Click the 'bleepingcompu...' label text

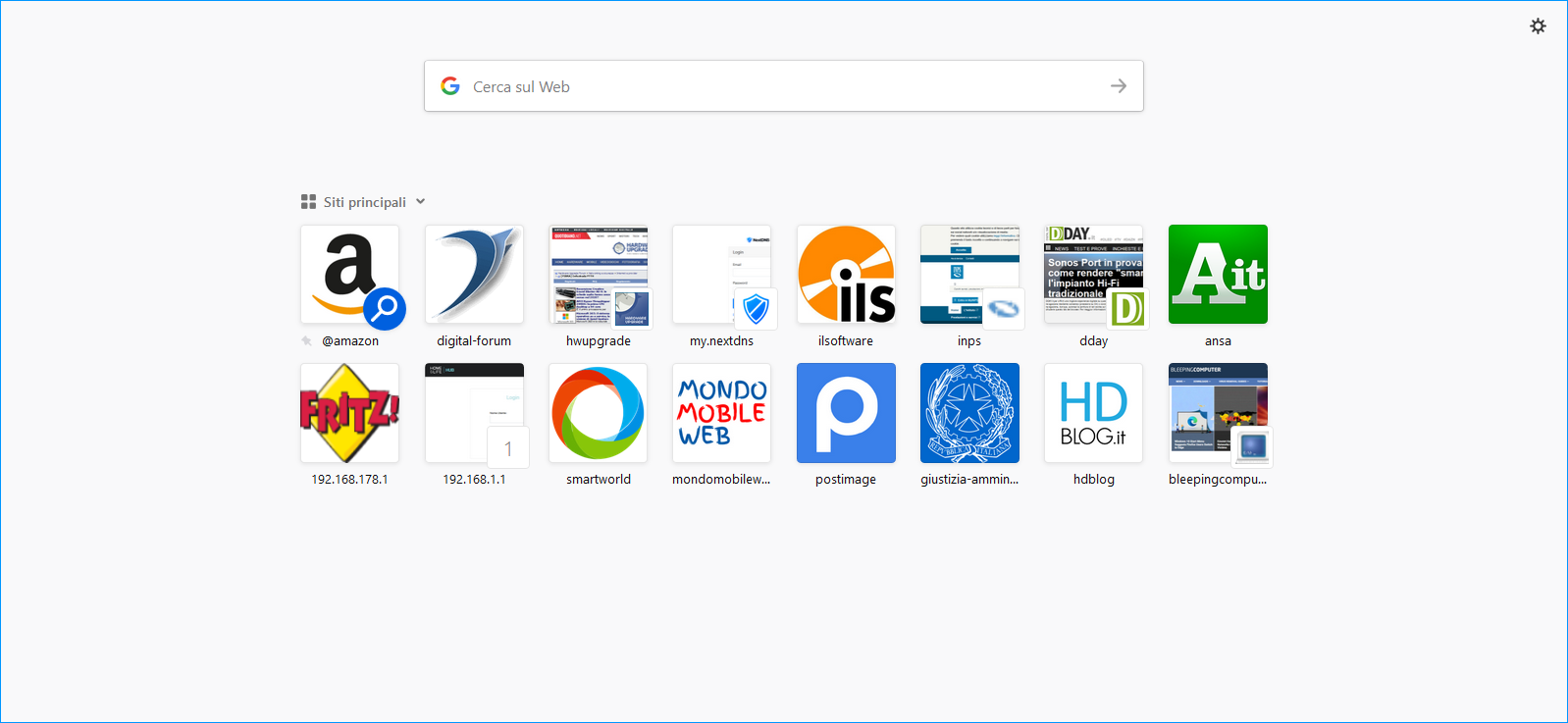(1218, 479)
